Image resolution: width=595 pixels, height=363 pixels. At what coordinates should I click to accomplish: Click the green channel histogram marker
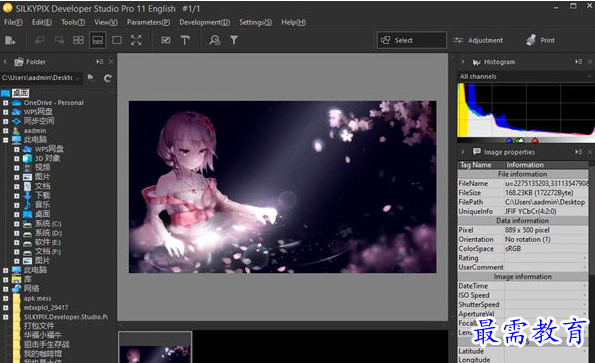click(517, 141)
